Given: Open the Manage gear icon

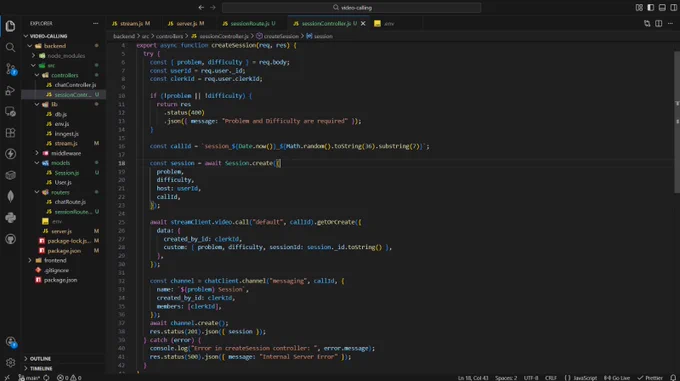Looking at the screenshot, I should tap(10, 362).
